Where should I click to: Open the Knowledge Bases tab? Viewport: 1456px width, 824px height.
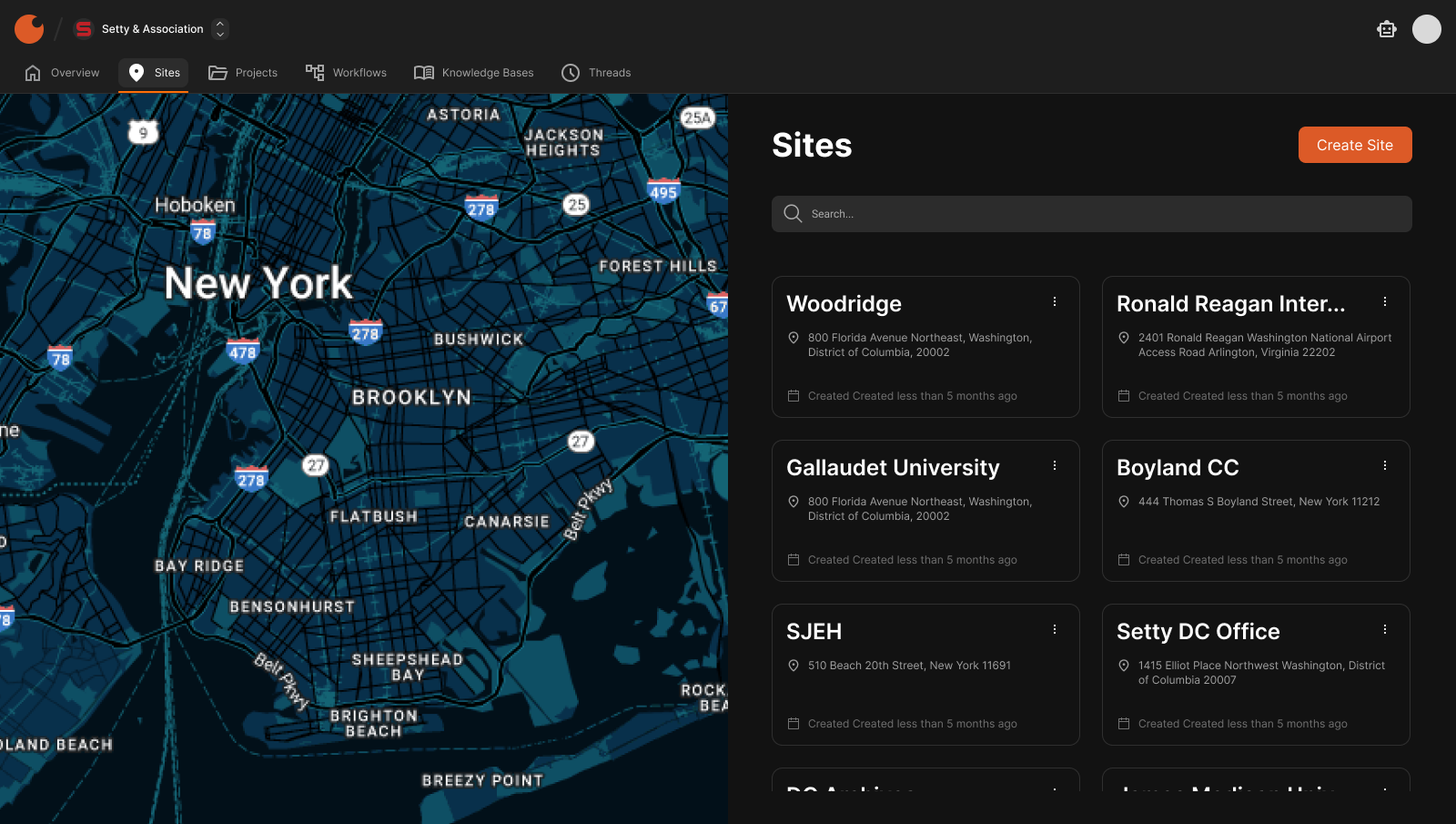474,73
